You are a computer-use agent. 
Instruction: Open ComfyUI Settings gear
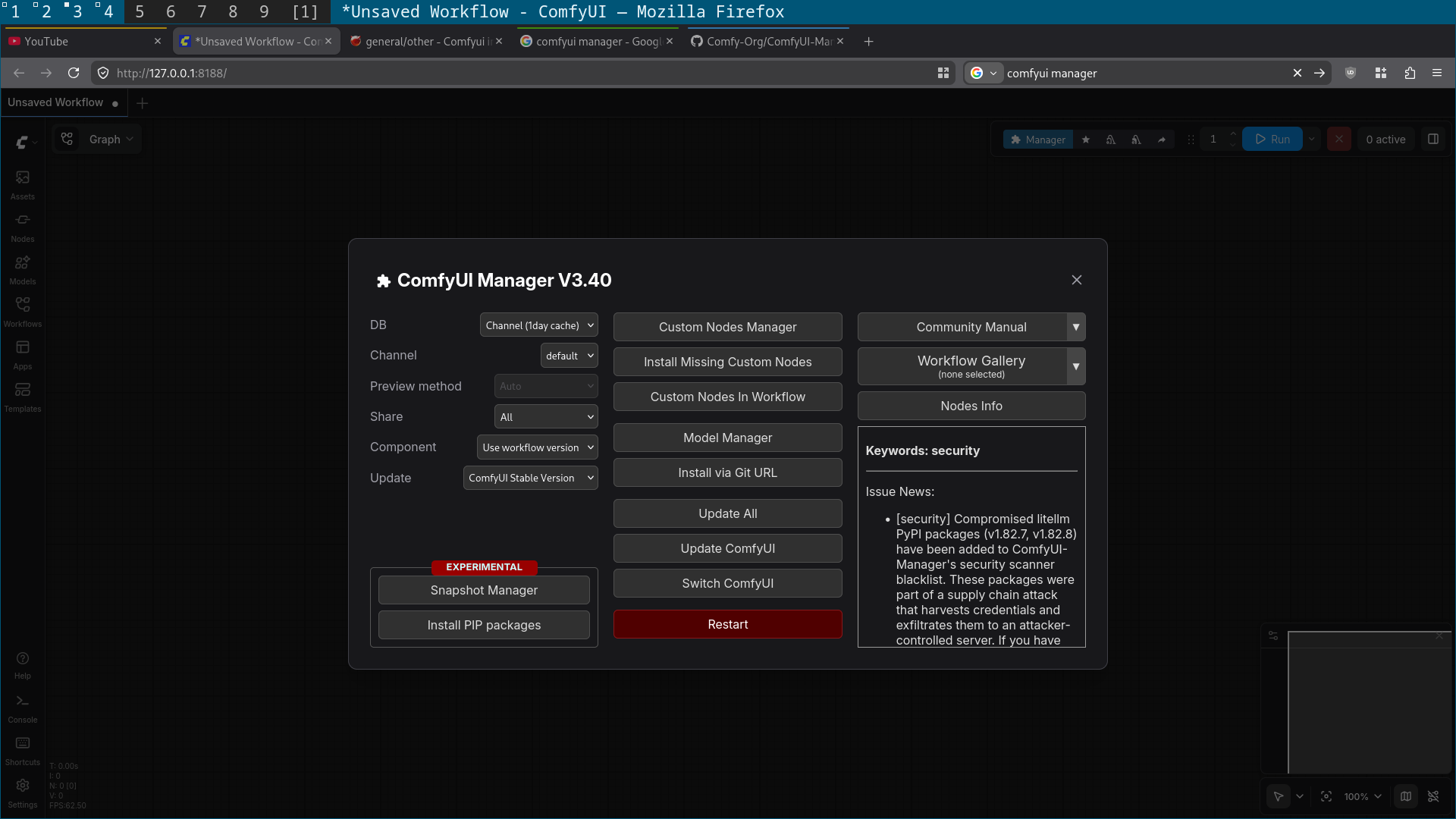click(x=23, y=793)
